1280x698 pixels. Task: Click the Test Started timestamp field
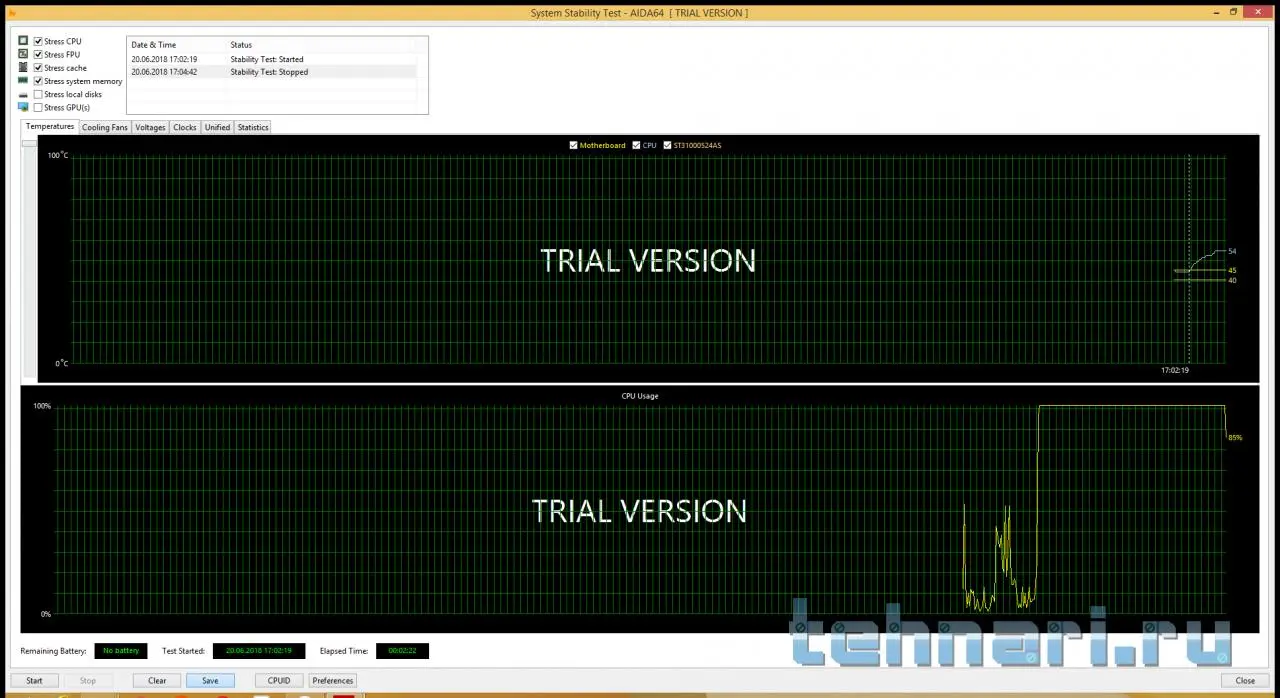pyautogui.click(x=259, y=651)
